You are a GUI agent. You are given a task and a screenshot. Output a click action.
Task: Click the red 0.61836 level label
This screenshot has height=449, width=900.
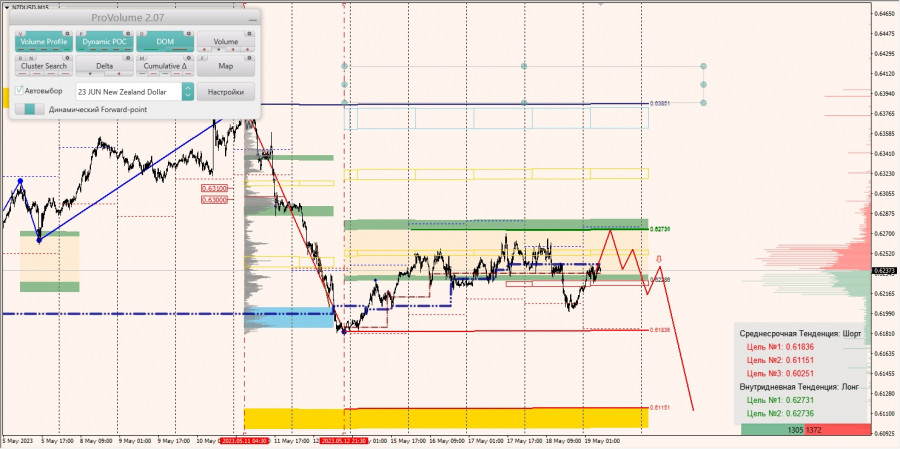point(660,330)
